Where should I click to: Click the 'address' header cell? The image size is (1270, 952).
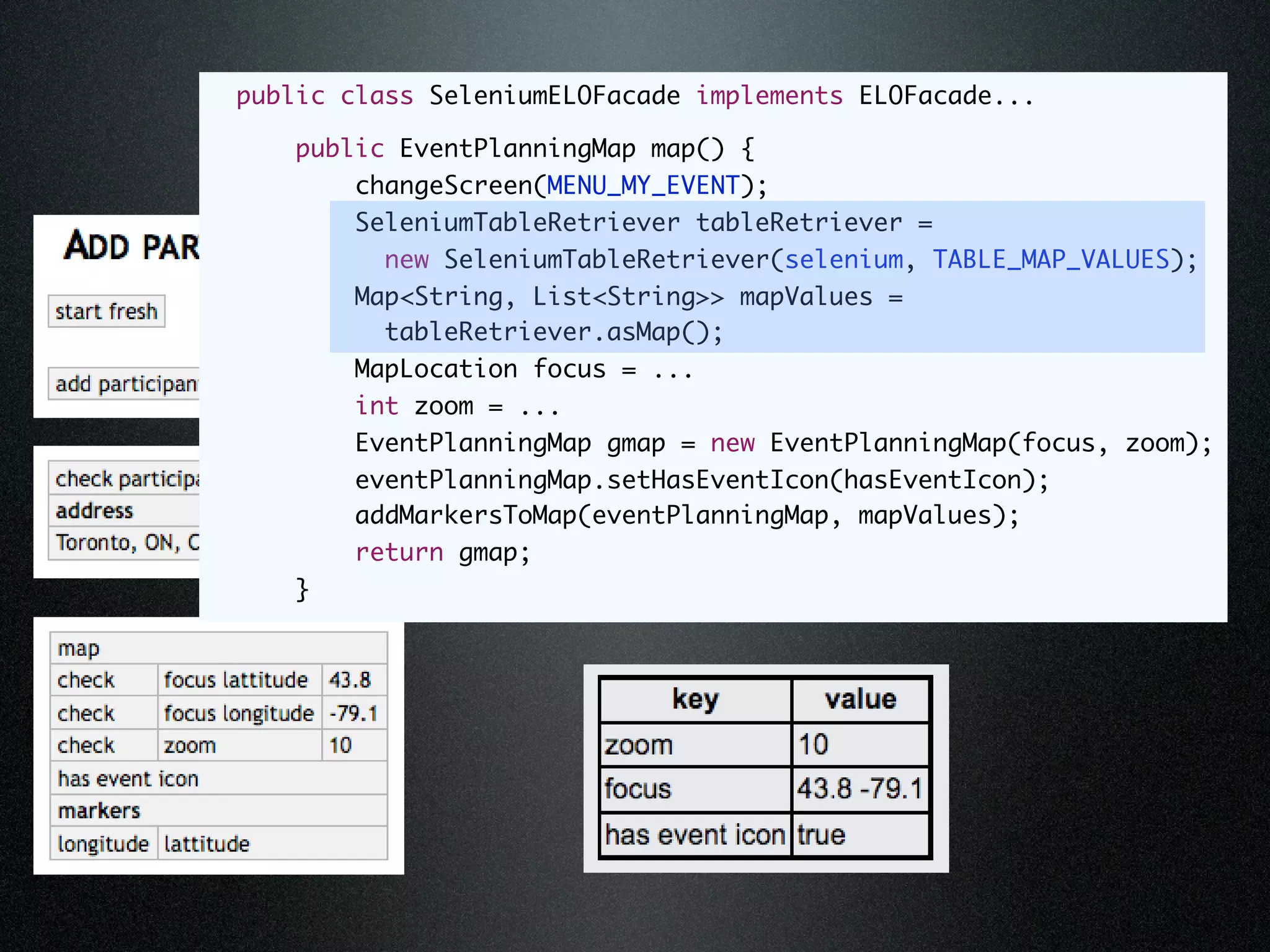tap(124, 511)
